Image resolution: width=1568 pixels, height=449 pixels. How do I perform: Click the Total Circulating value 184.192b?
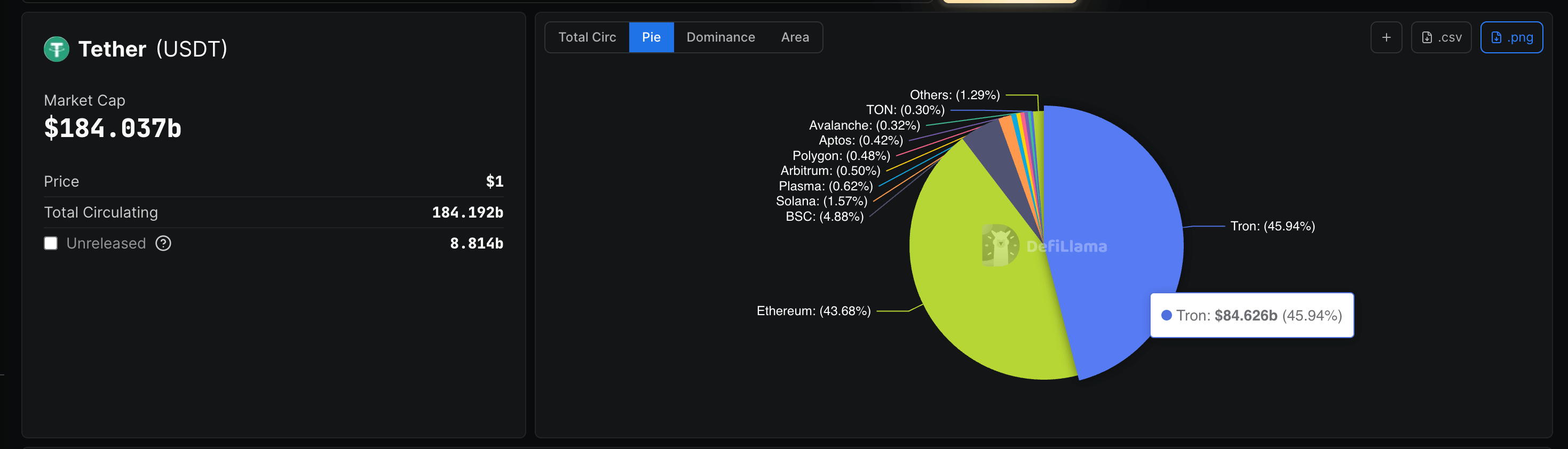pos(468,212)
